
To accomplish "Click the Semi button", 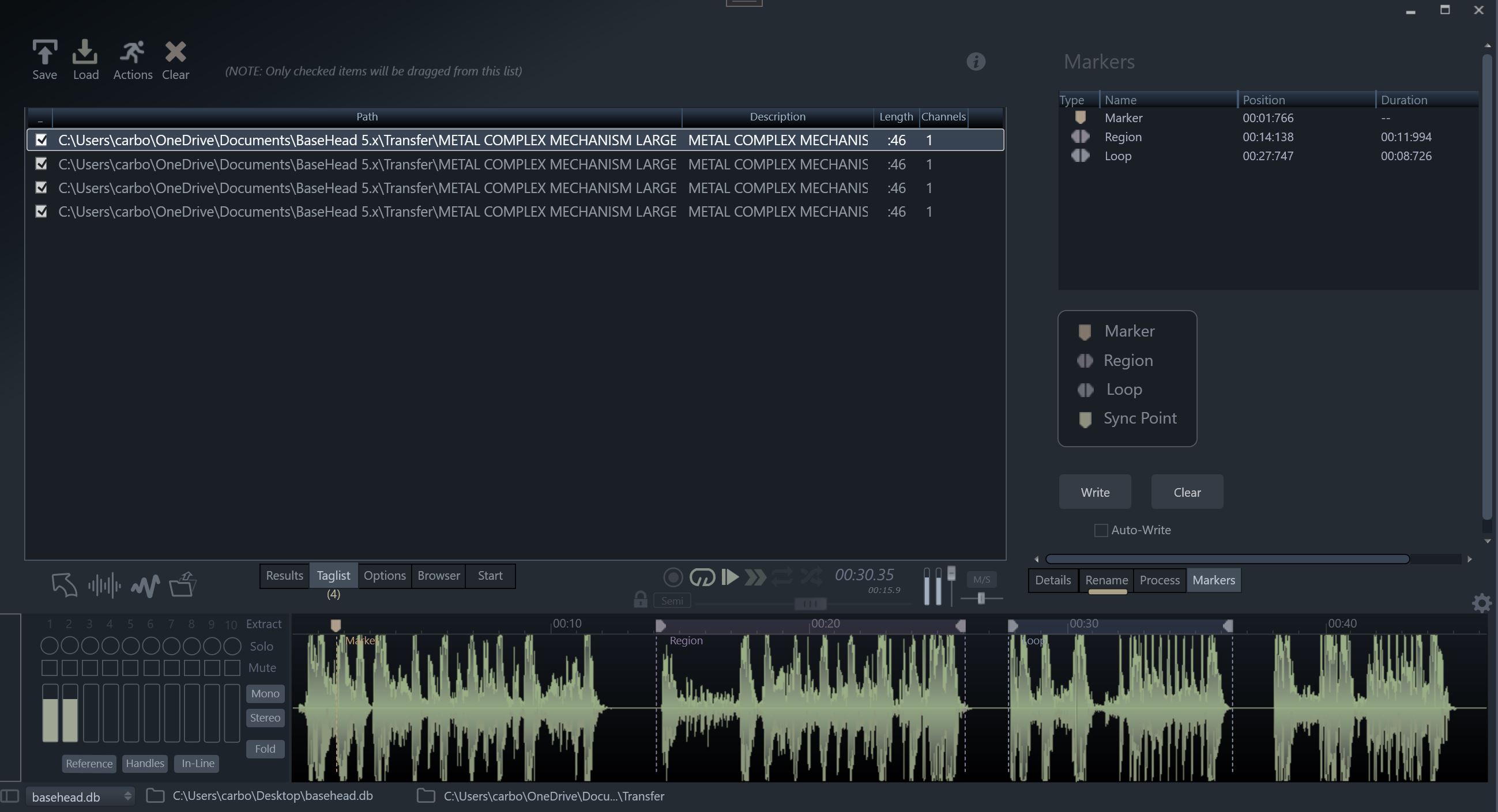I will pyautogui.click(x=672, y=600).
